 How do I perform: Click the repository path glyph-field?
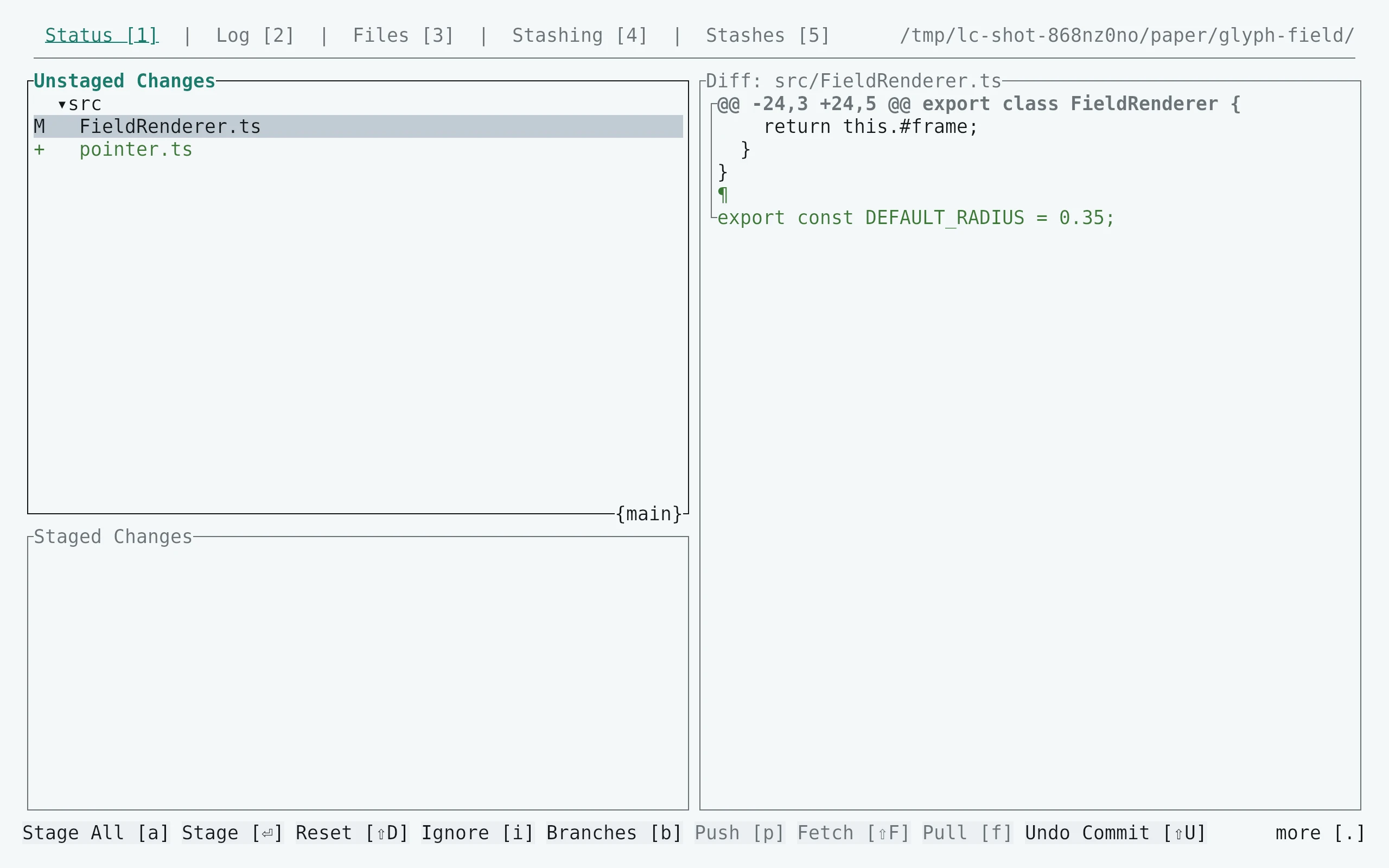coord(1127,36)
